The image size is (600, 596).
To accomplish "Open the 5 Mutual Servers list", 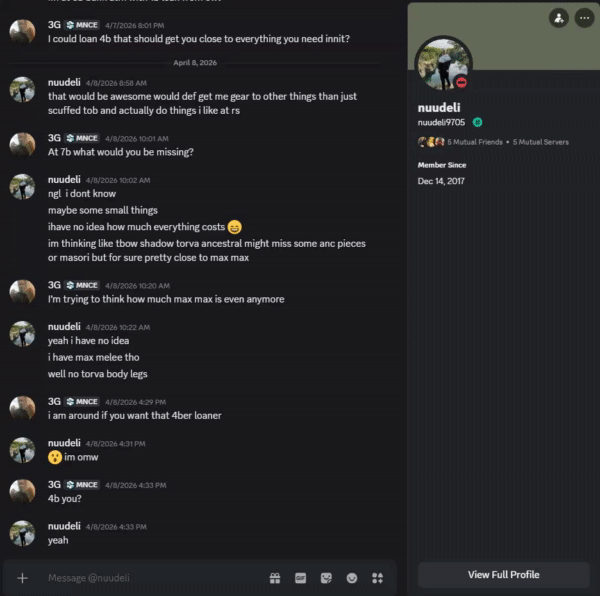I will coord(541,142).
